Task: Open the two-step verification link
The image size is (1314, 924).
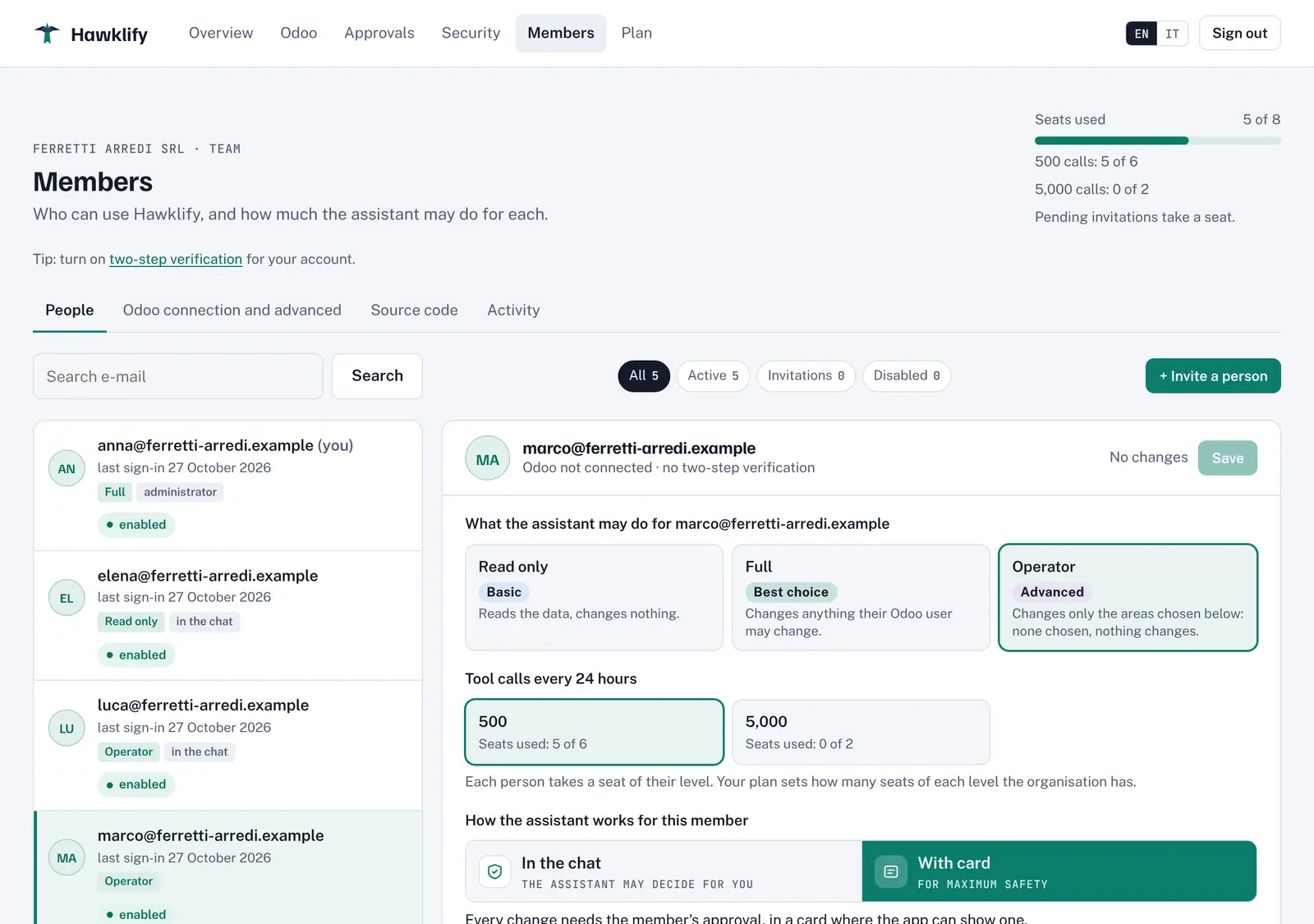Action: coord(176,260)
